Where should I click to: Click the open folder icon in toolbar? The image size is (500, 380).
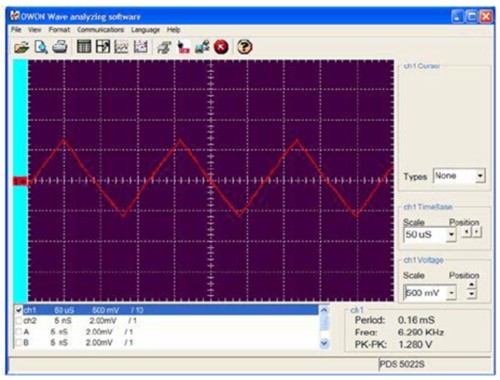pyautogui.click(x=22, y=47)
